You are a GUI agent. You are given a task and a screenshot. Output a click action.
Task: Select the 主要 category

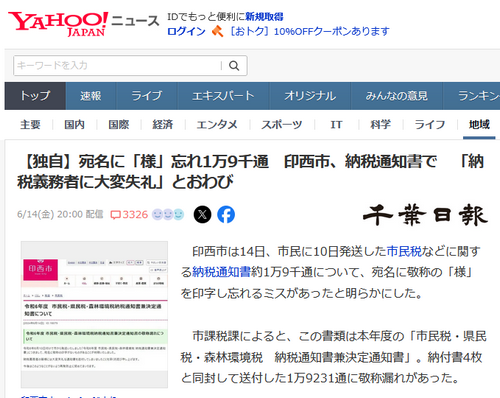(x=30, y=125)
